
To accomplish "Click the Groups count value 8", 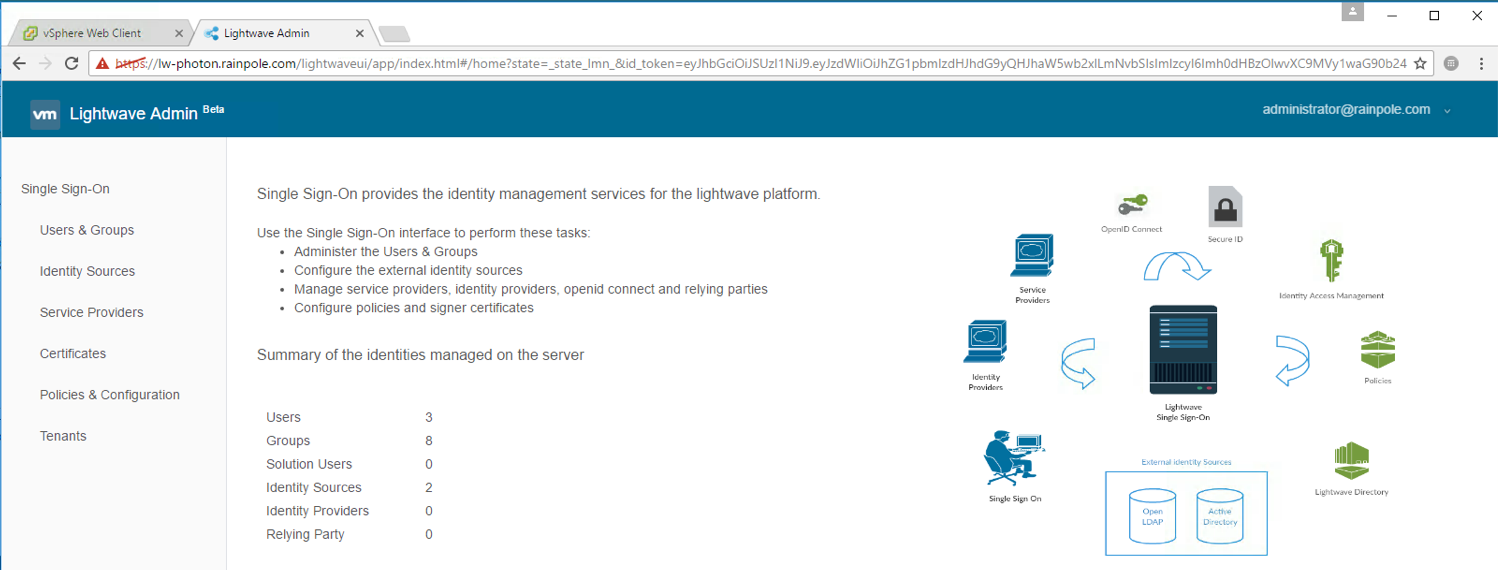I will 429,440.
